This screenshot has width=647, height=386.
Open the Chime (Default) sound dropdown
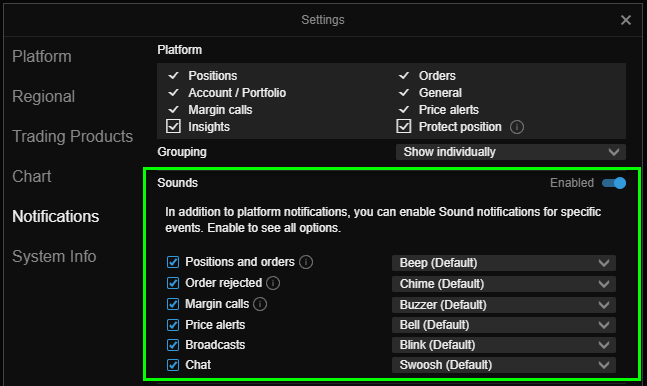coord(504,284)
